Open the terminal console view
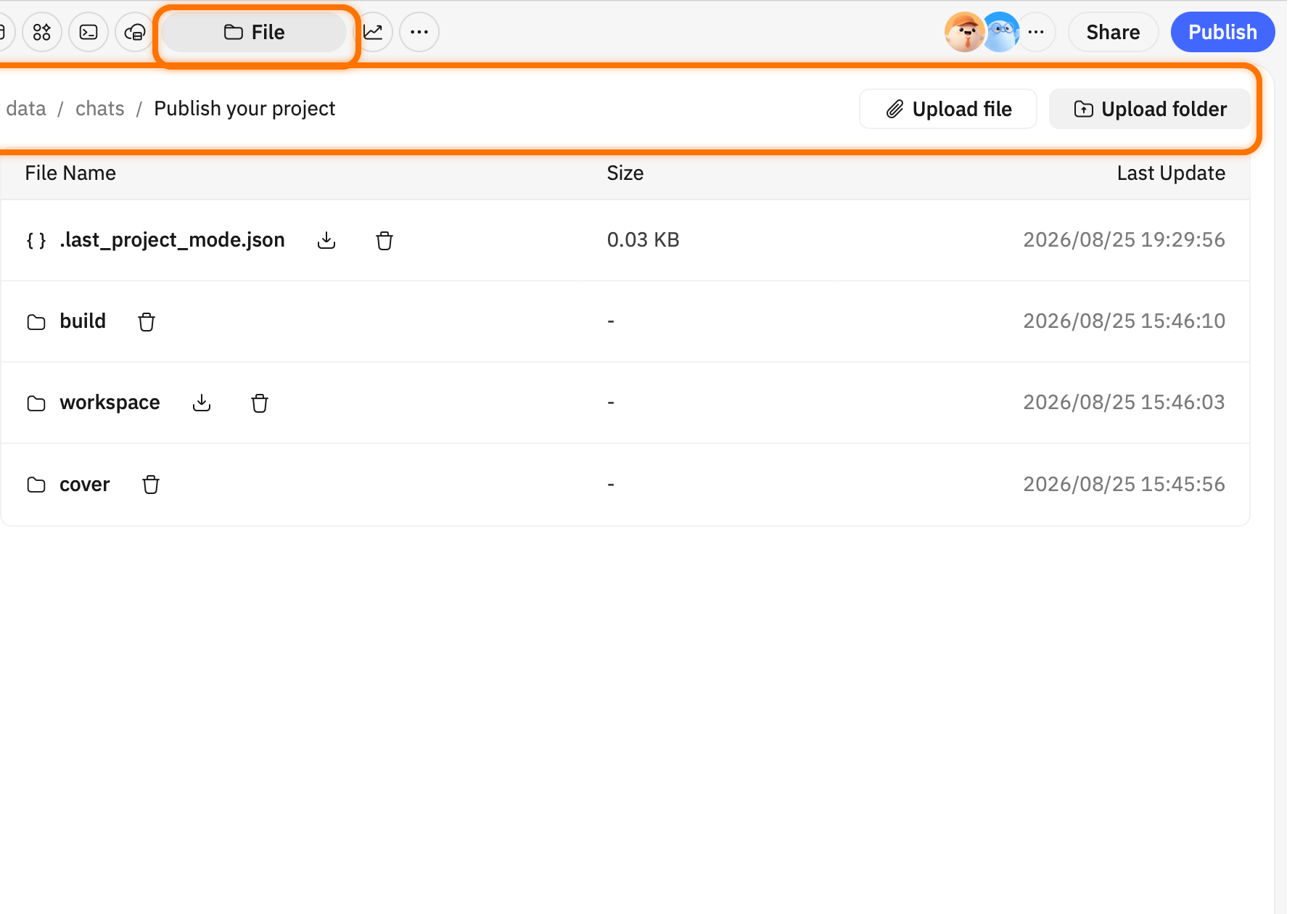The image size is (1316, 914). [89, 32]
